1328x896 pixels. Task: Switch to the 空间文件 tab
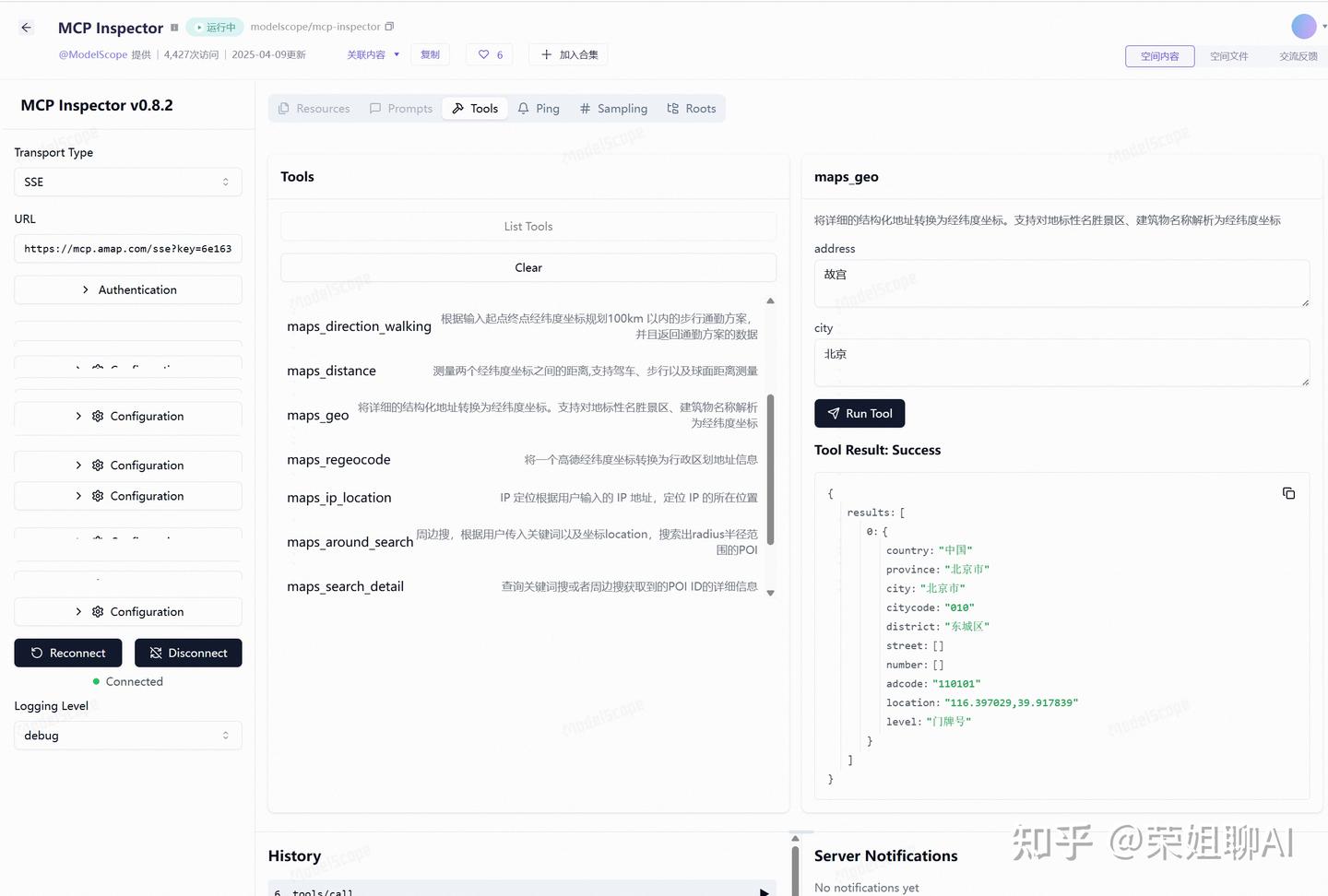pos(1229,55)
